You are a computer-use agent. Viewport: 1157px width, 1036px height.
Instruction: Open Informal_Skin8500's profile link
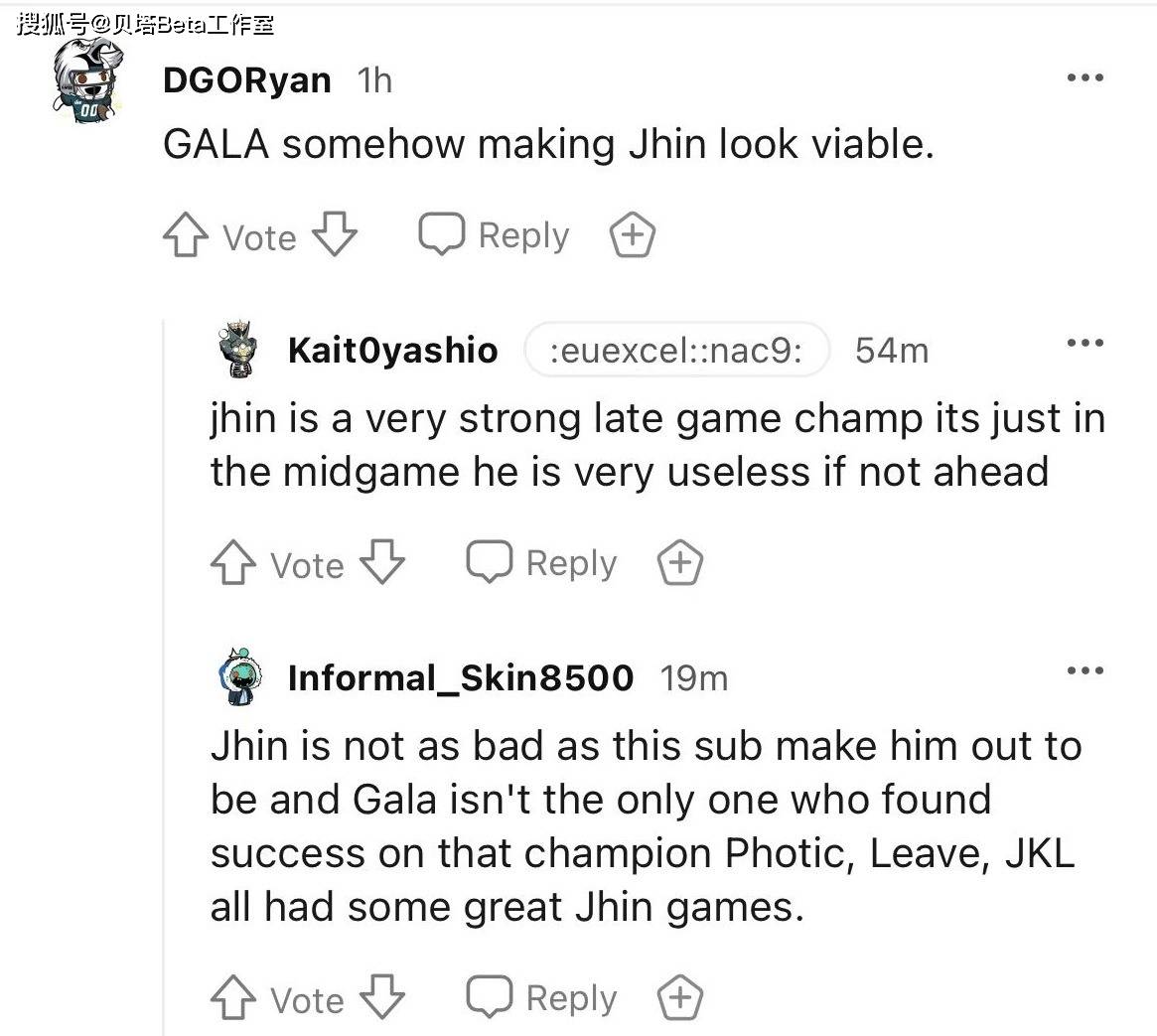(x=460, y=677)
